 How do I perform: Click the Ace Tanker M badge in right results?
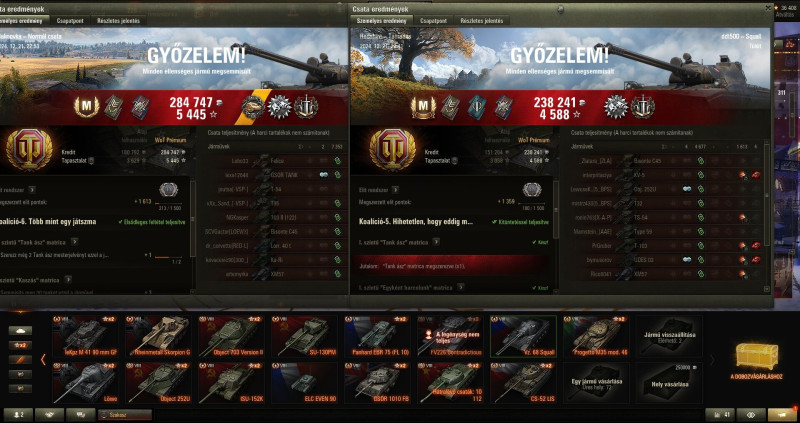point(422,108)
